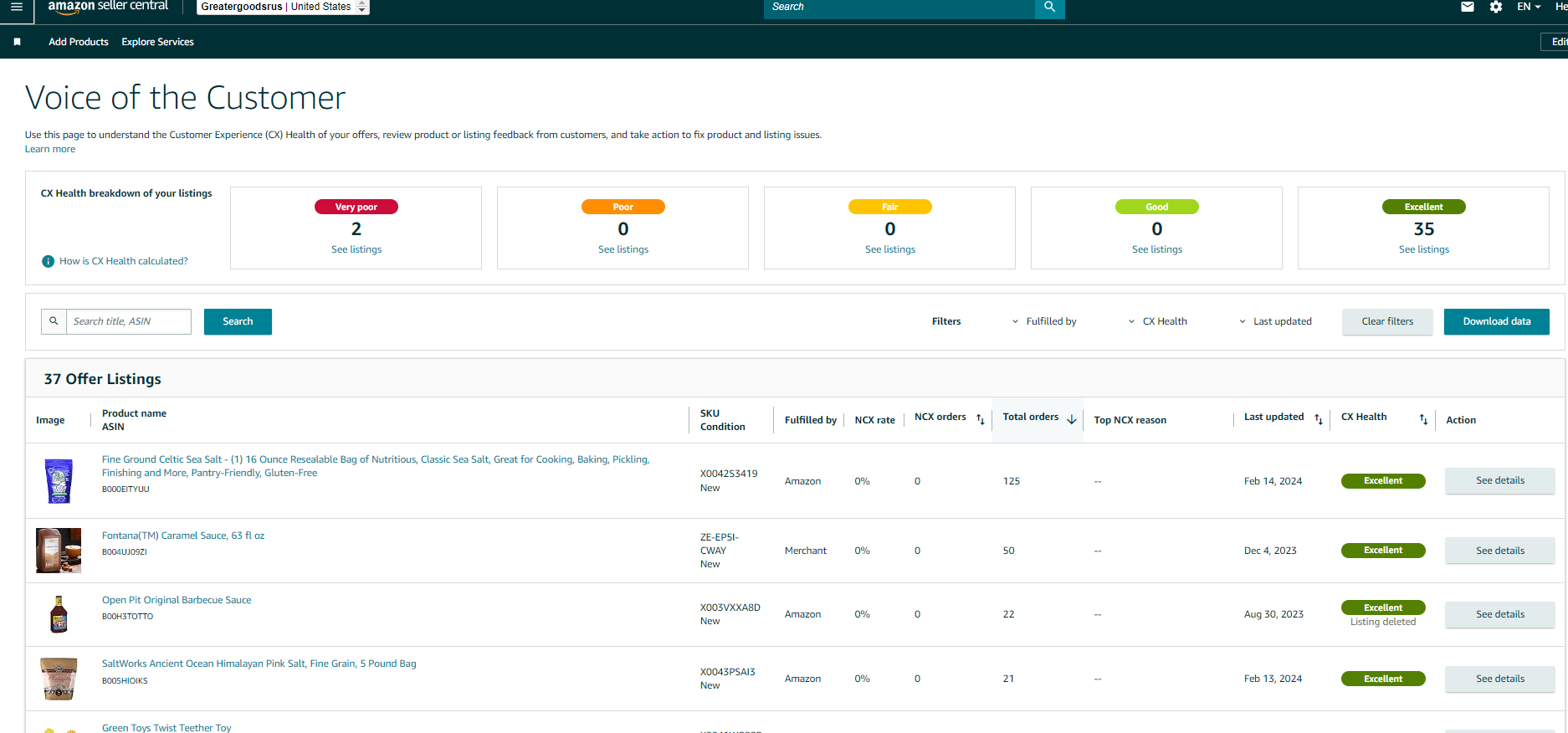Click the Very poor red badge
This screenshot has width=1568, height=733.
(356, 207)
